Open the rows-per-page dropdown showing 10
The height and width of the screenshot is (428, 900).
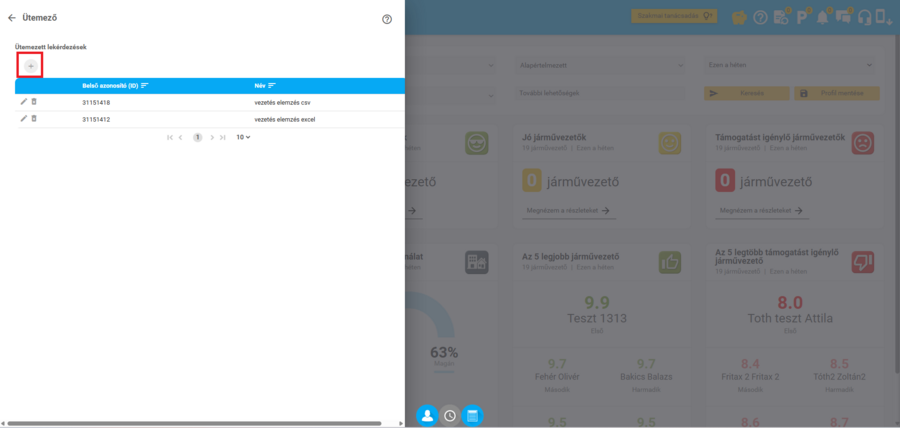pos(243,137)
